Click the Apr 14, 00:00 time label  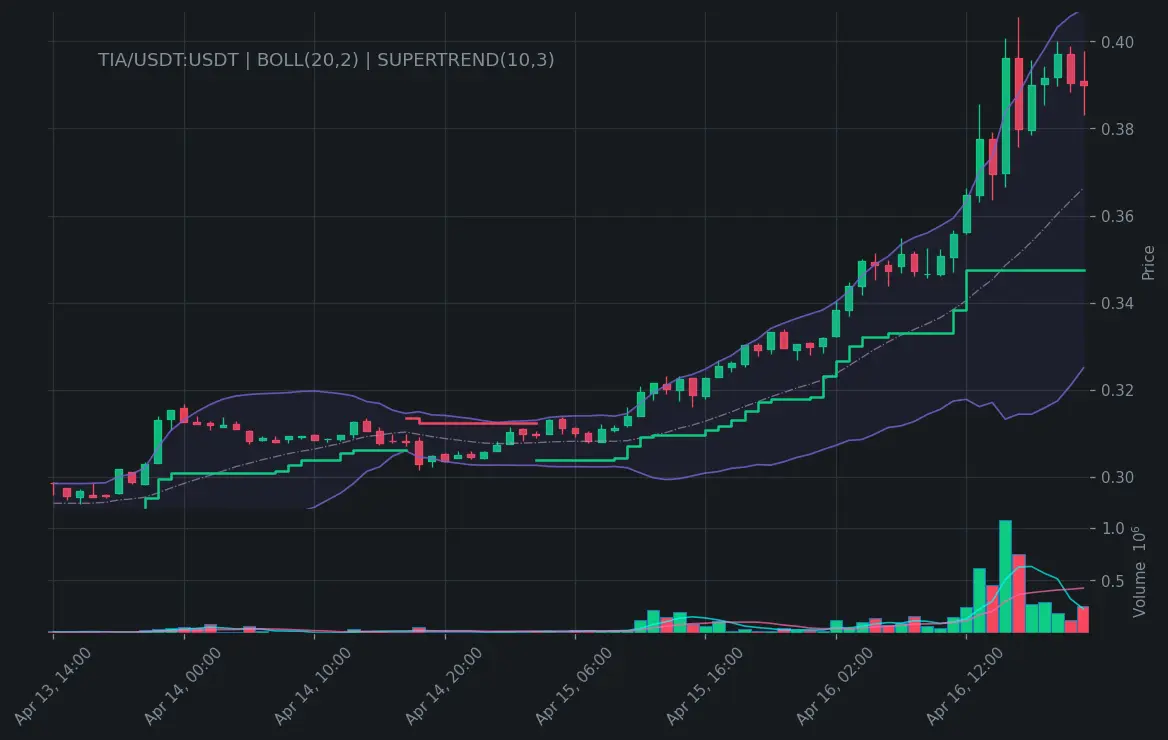(x=182, y=686)
